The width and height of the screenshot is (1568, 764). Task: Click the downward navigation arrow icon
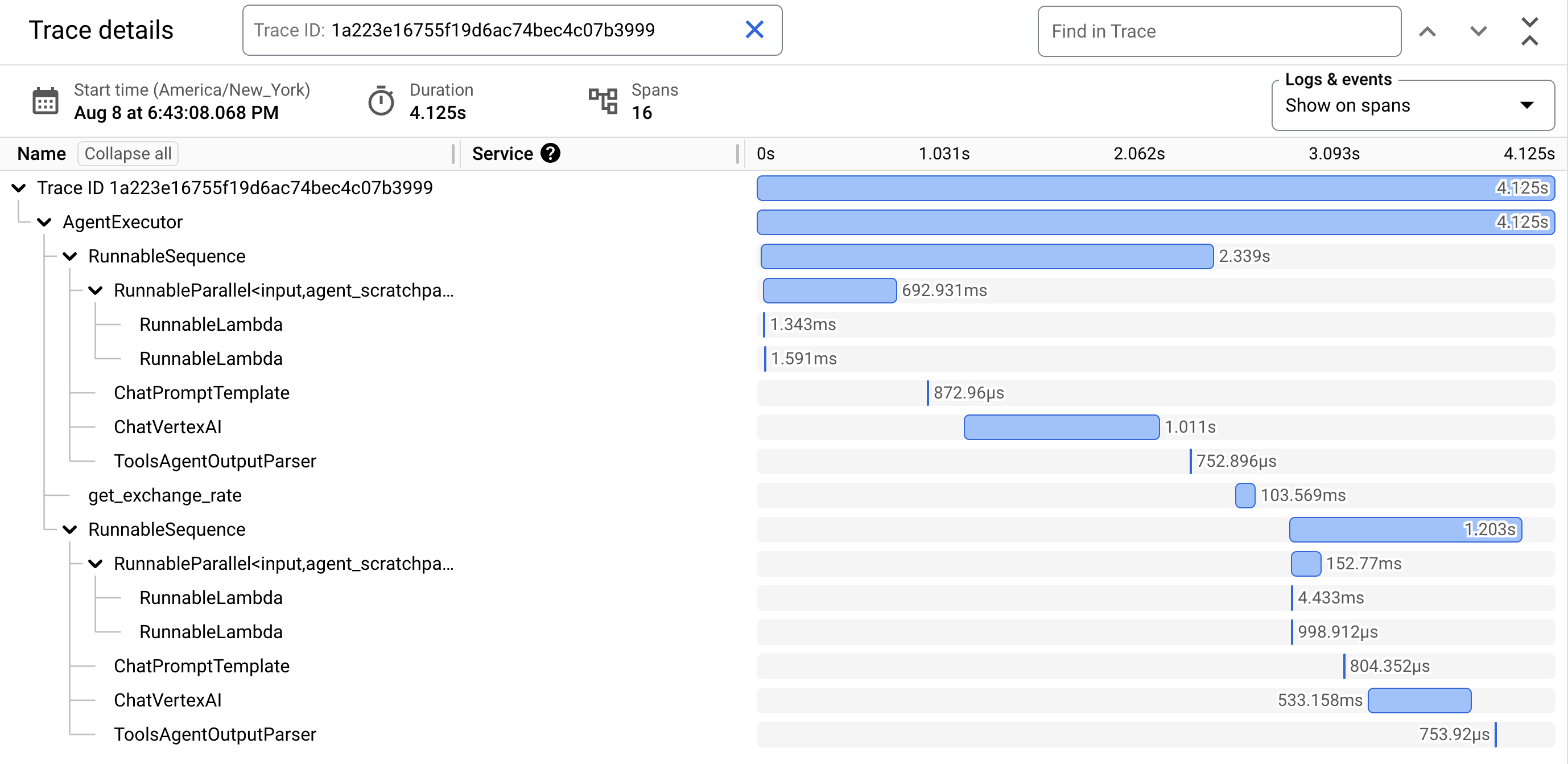1478,30
